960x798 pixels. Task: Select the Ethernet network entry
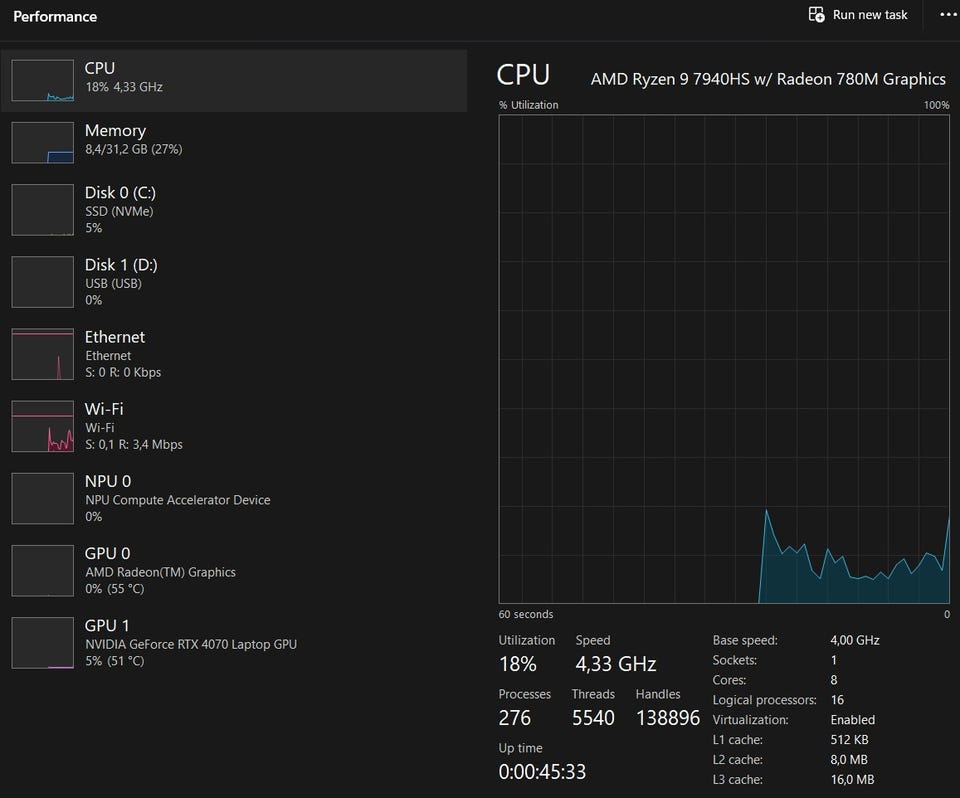point(234,354)
